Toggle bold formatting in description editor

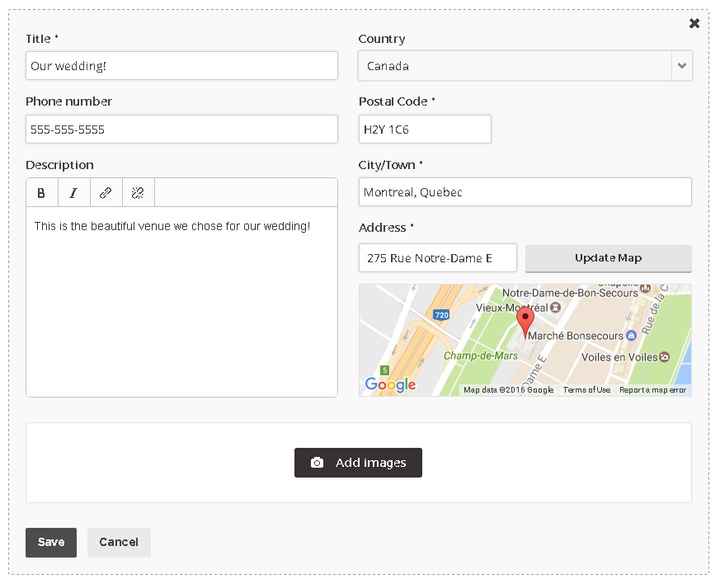[42, 193]
